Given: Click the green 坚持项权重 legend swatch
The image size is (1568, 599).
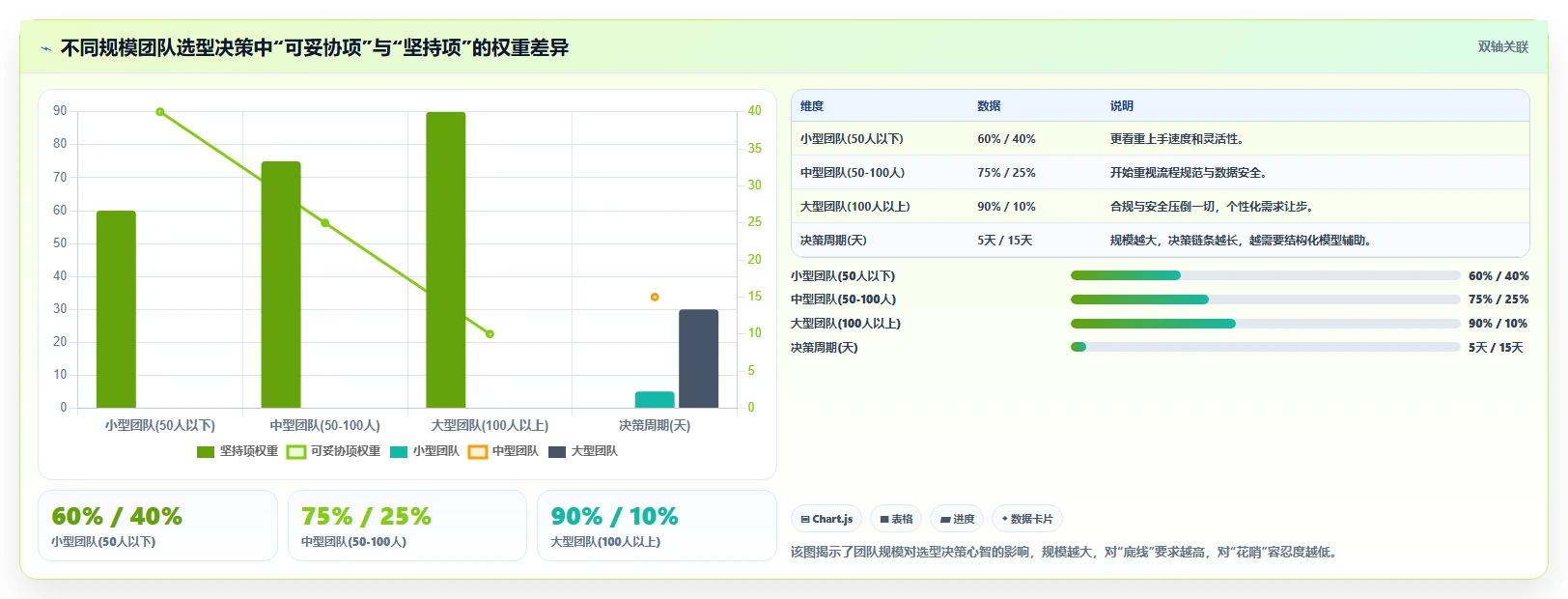Looking at the screenshot, I should pyautogui.click(x=206, y=452).
